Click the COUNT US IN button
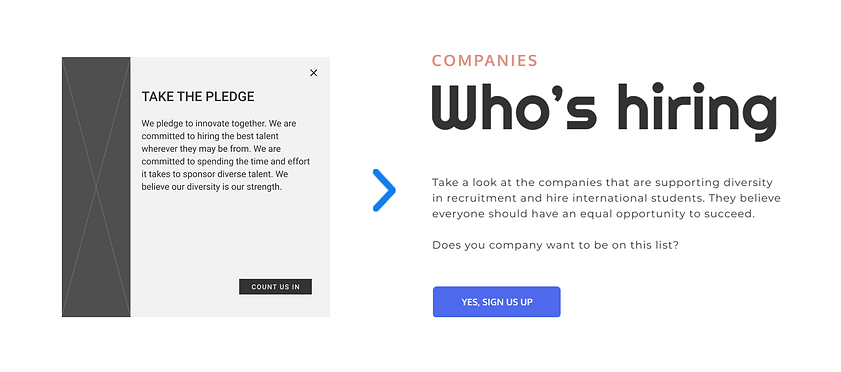 [275, 287]
